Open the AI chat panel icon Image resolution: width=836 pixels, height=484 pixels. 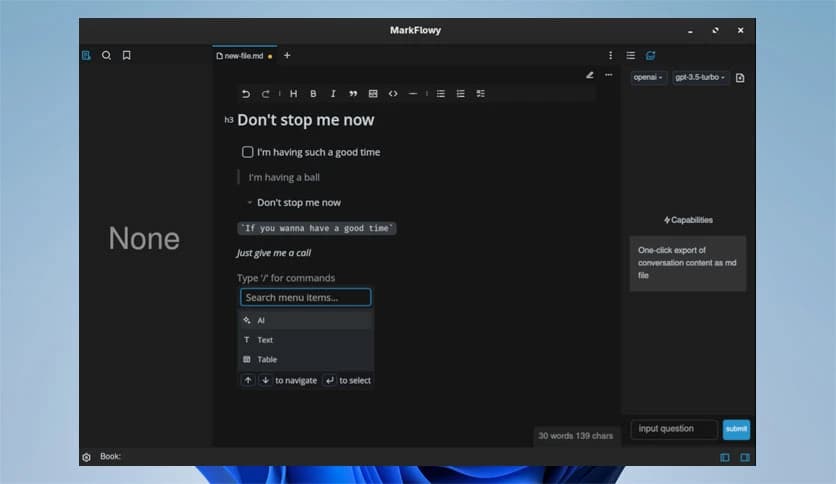point(650,55)
